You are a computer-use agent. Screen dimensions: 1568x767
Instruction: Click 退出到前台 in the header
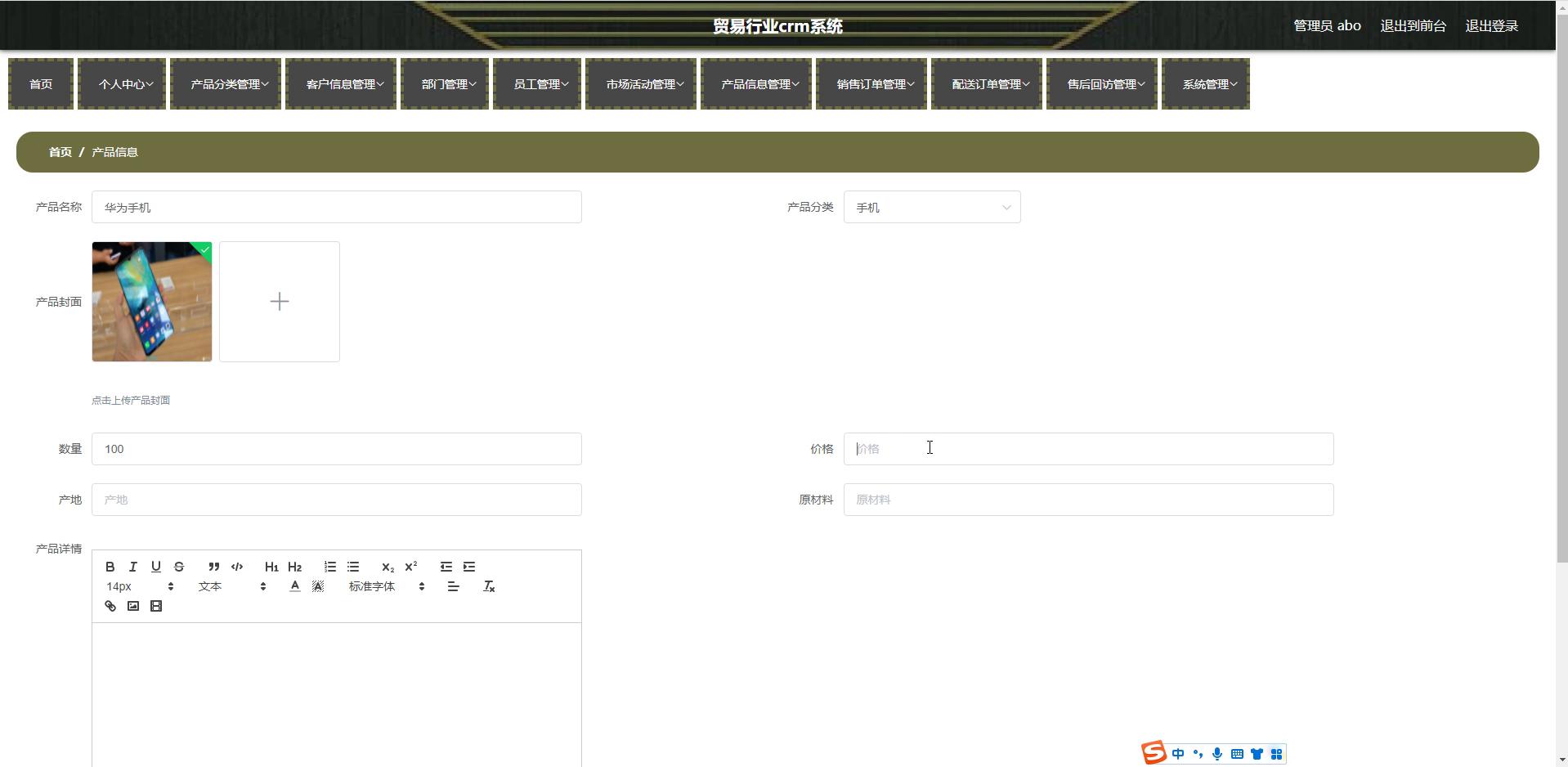[x=1413, y=26]
